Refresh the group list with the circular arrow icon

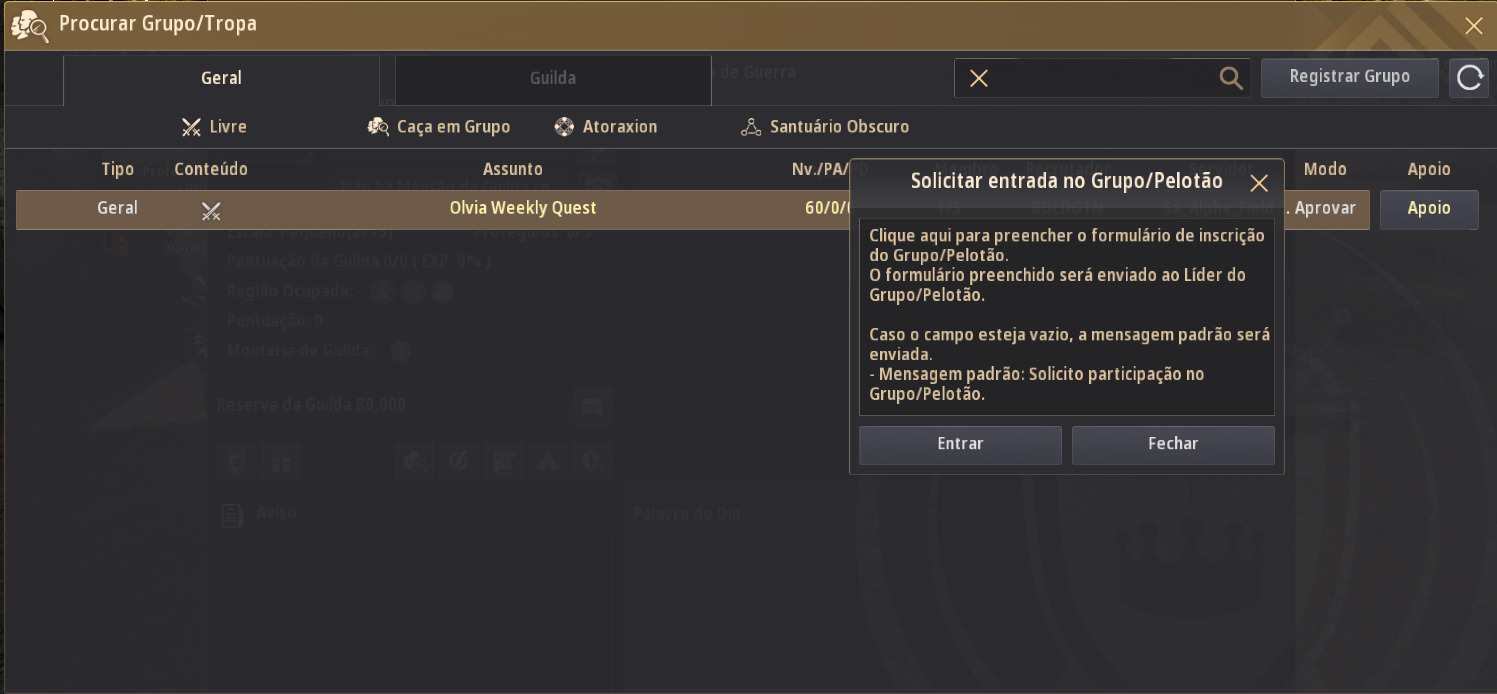(1469, 78)
